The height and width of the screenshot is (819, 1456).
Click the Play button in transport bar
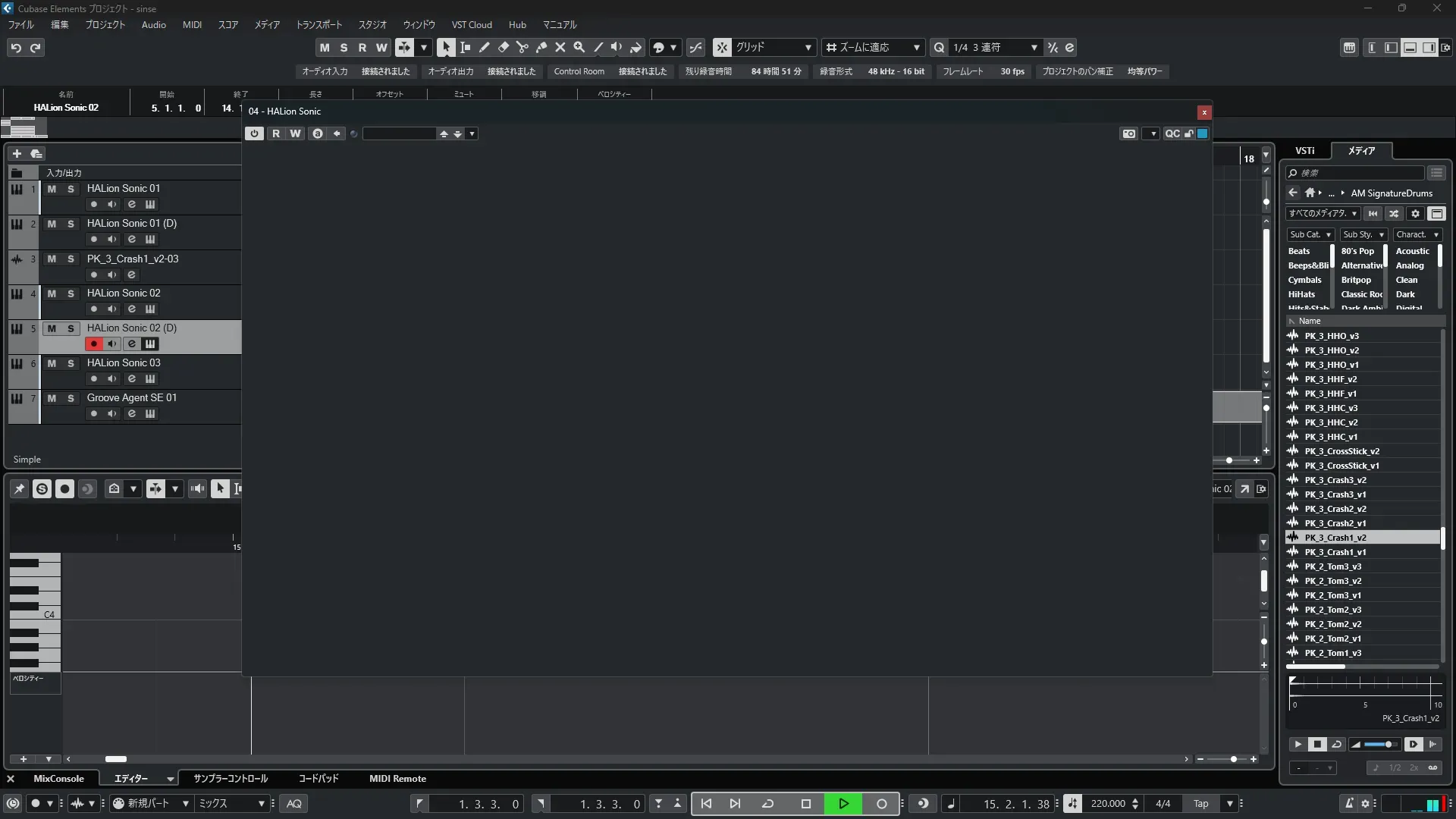coord(843,804)
